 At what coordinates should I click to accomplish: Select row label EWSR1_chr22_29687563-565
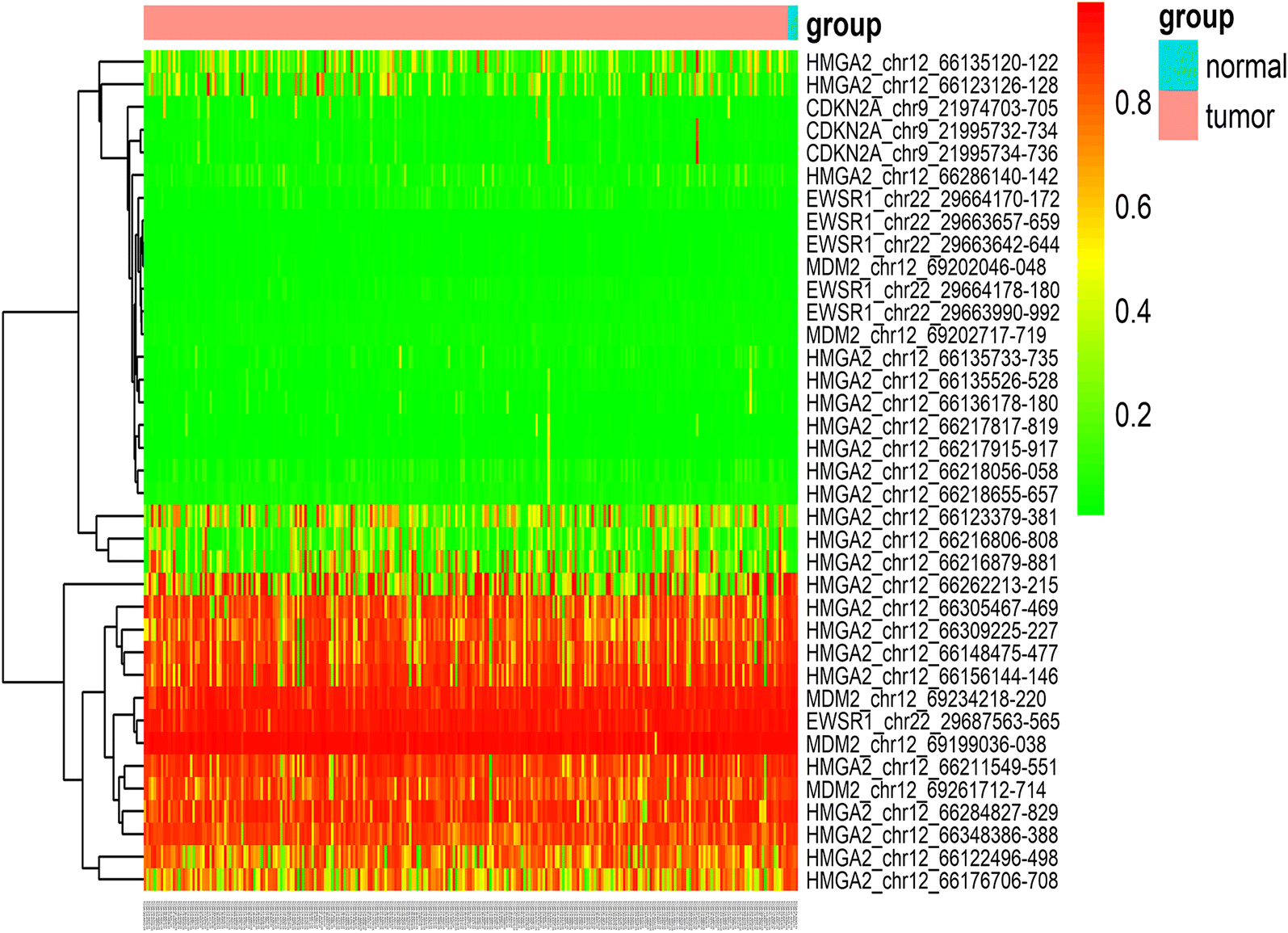click(933, 721)
